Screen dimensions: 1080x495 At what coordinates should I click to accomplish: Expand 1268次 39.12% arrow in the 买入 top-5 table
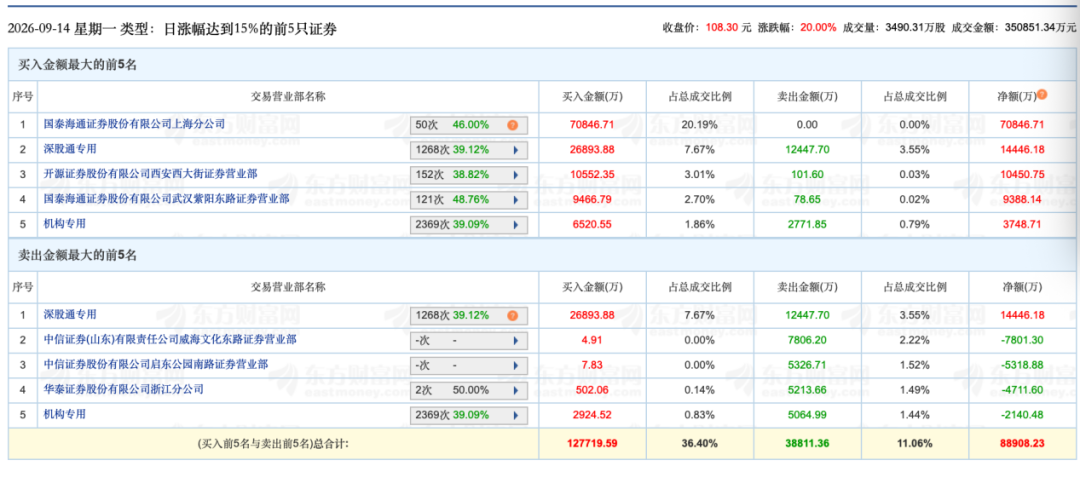(515, 150)
